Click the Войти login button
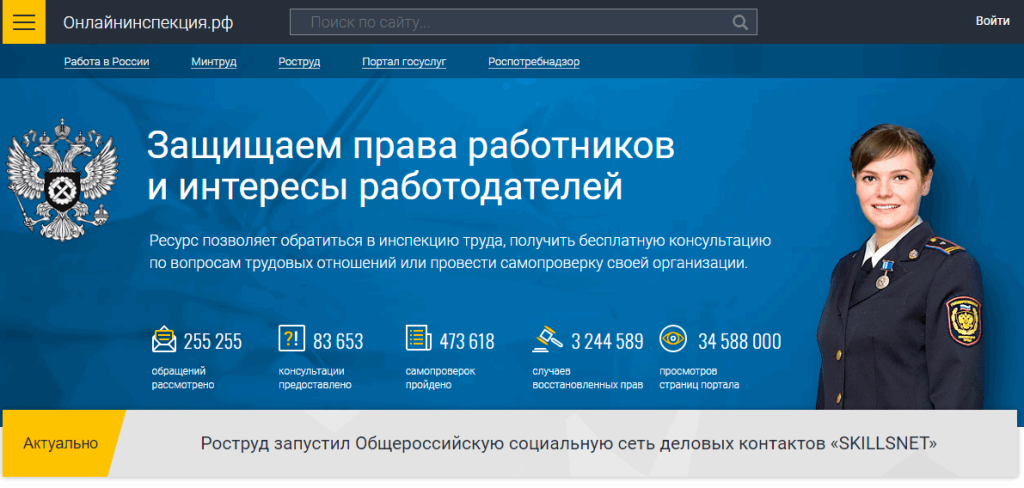This screenshot has width=1024, height=488. click(992, 21)
